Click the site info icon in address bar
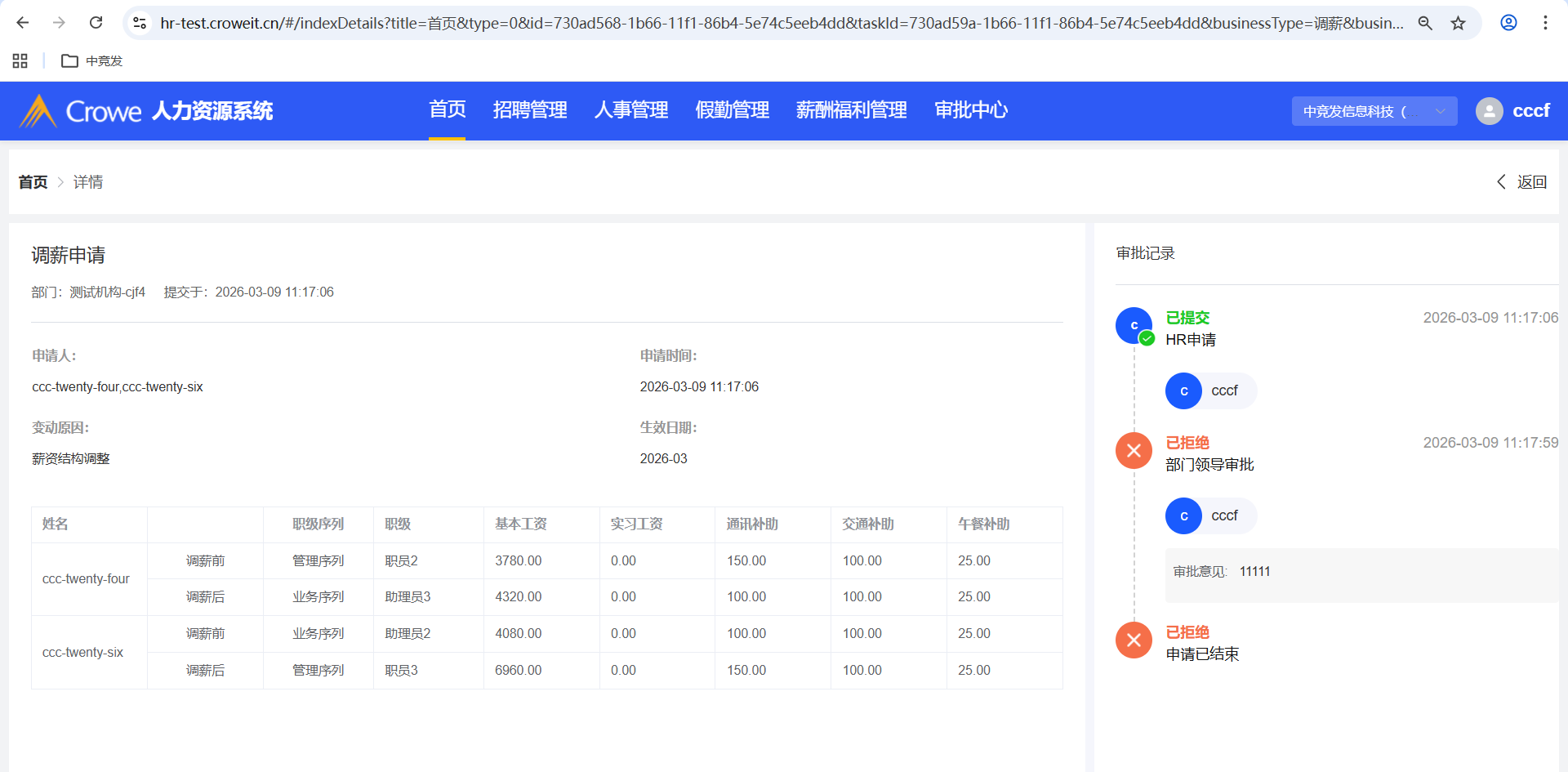Image resolution: width=1568 pixels, height=772 pixels. pos(140,23)
